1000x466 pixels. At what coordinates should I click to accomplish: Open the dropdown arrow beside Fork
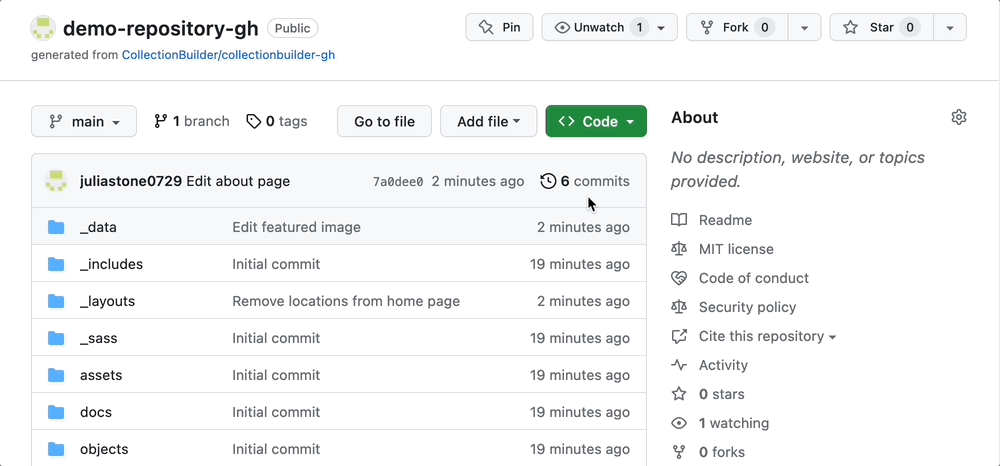click(805, 27)
